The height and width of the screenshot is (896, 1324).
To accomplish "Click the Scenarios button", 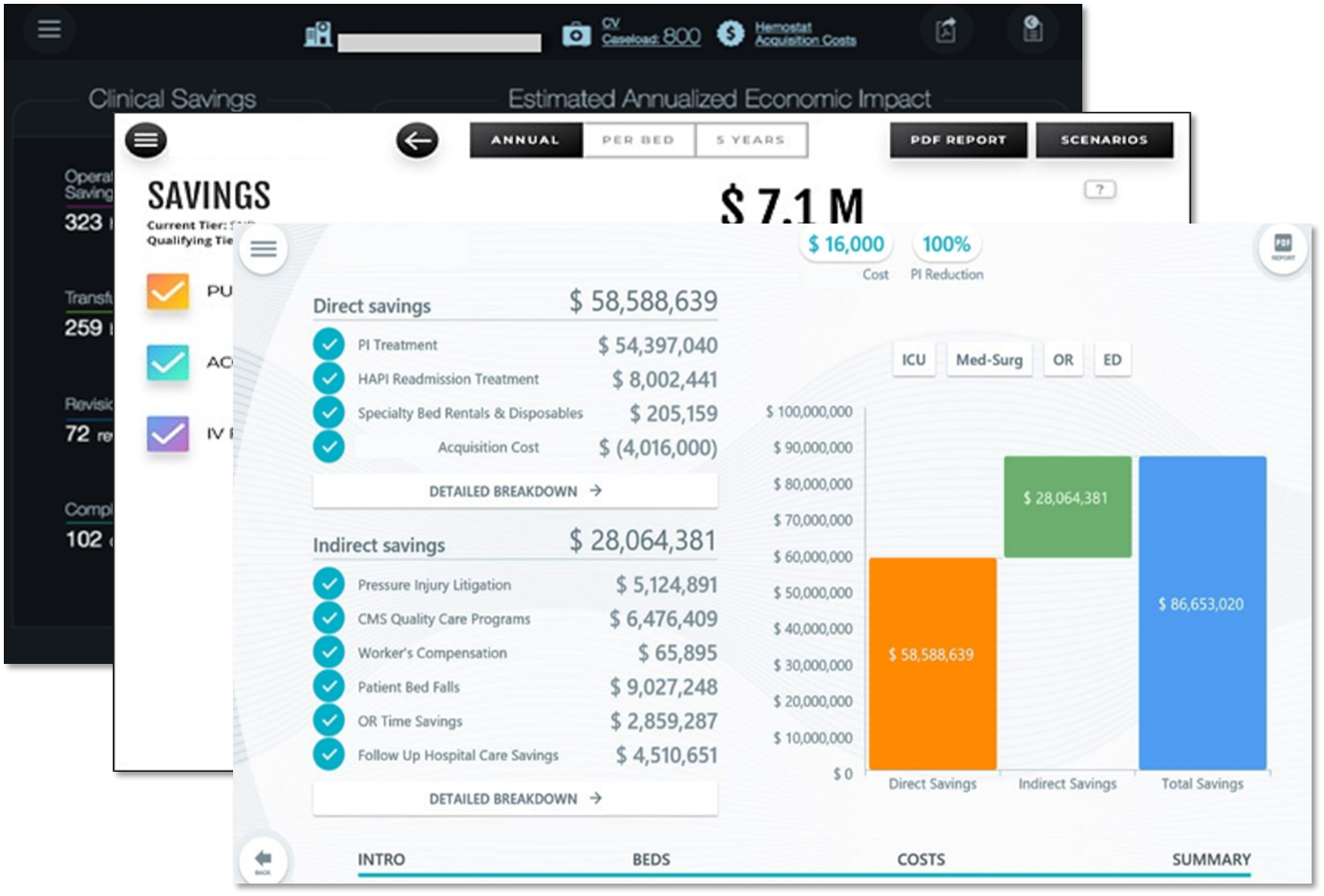I will pos(1104,139).
